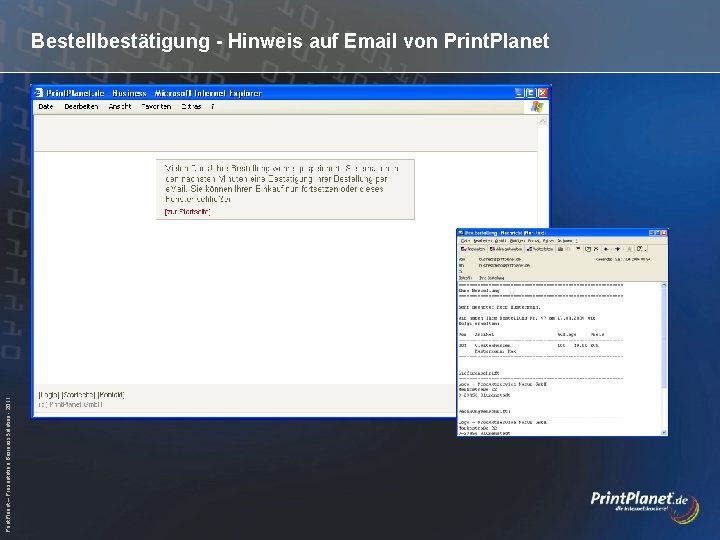Click the slide title Bestellbestätigung heading

click(x=290, y=41)
